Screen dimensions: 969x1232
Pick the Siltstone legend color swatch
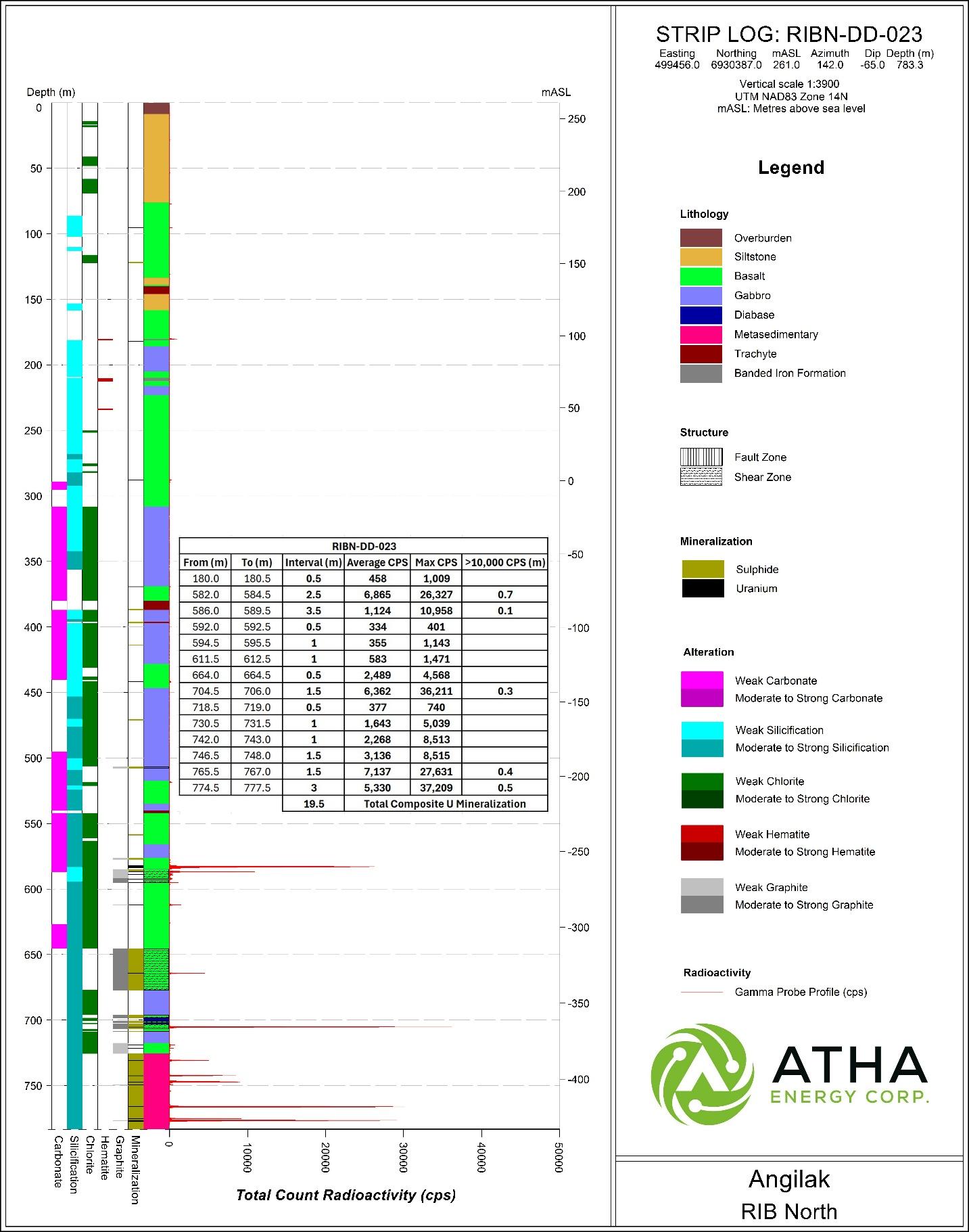click(701, 257)
